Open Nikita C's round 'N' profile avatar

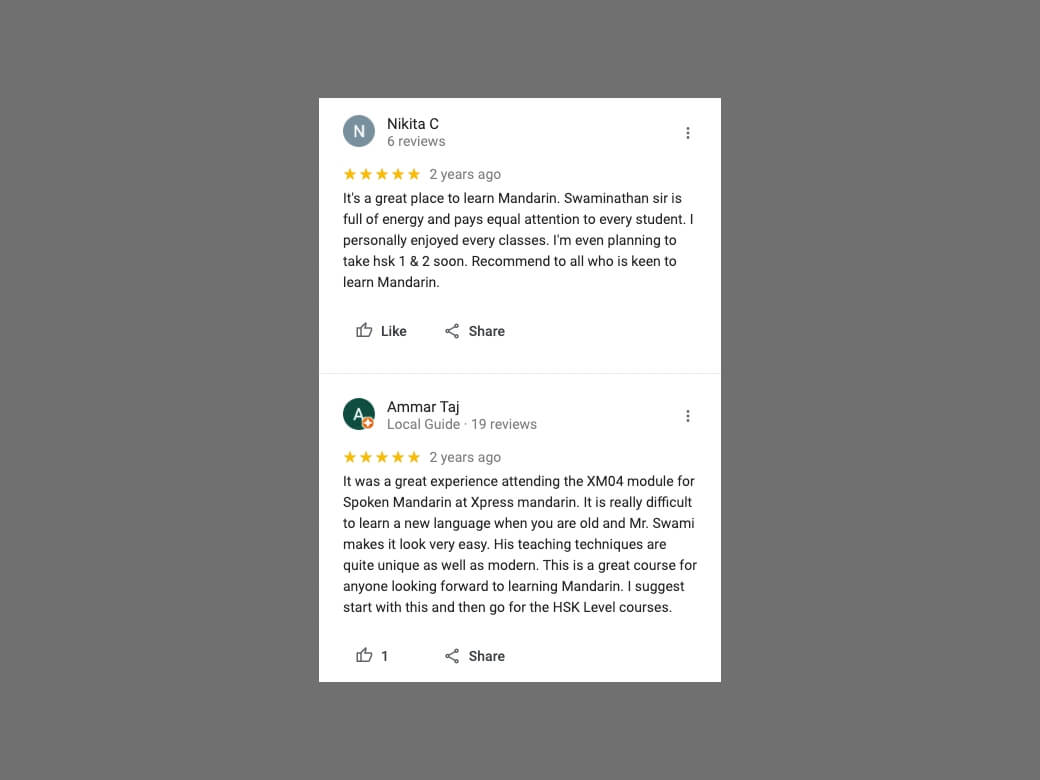point(359,132)
